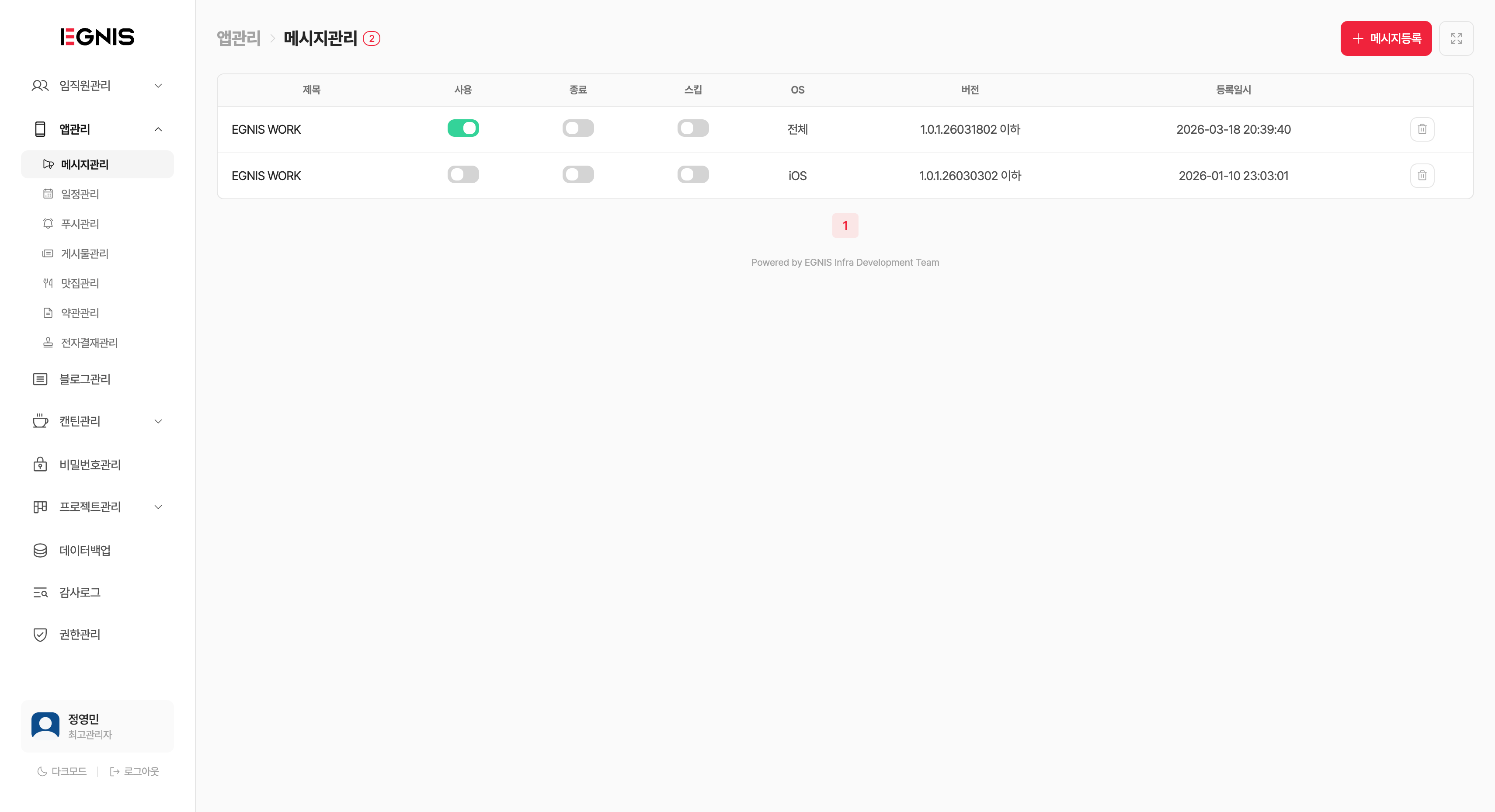Click the 블로그관리 document icon
The height and width of the screenshot is (812, 1495).
click(40, 379)
